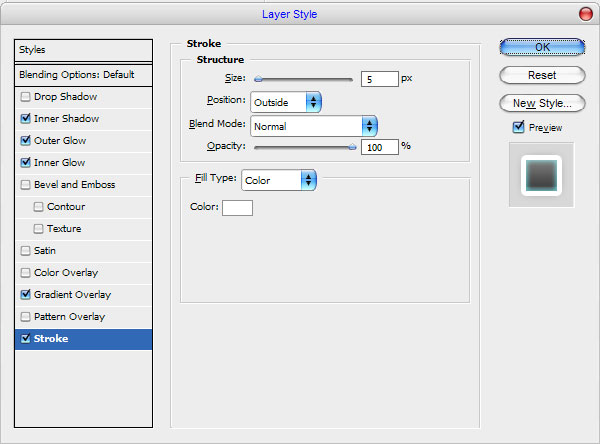Select the Color Overlay label
The image size is (600, 444).
[66, 273]
